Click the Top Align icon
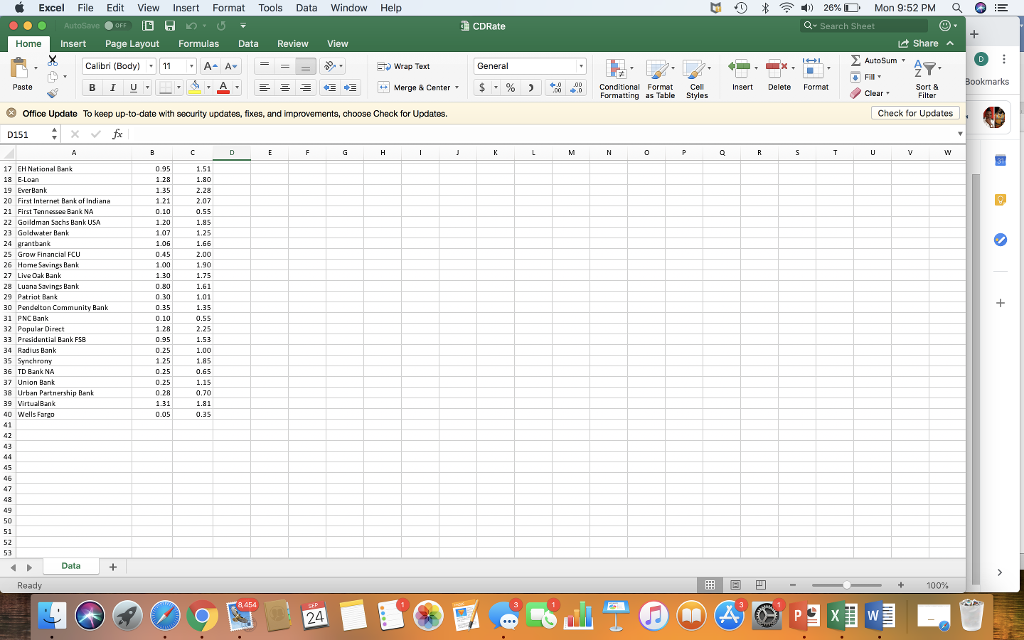1024x640 pixels. point(264,66)
